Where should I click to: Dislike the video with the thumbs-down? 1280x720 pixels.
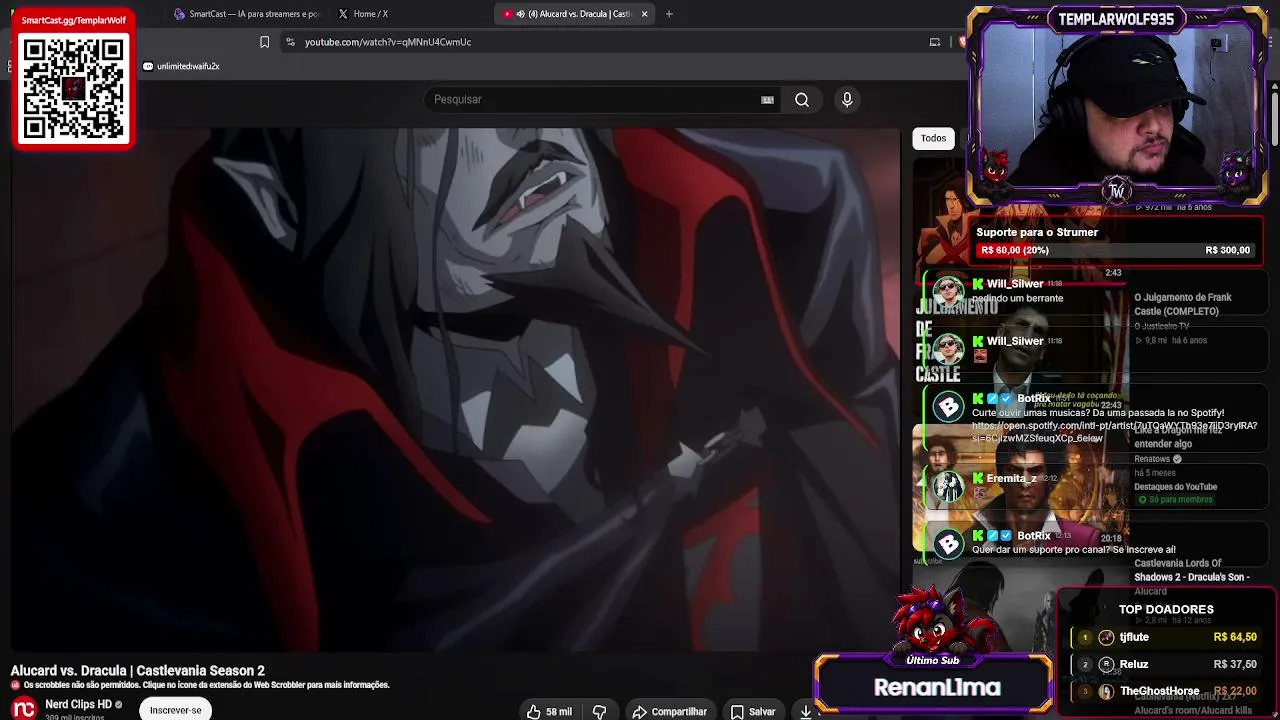point(600,711)
